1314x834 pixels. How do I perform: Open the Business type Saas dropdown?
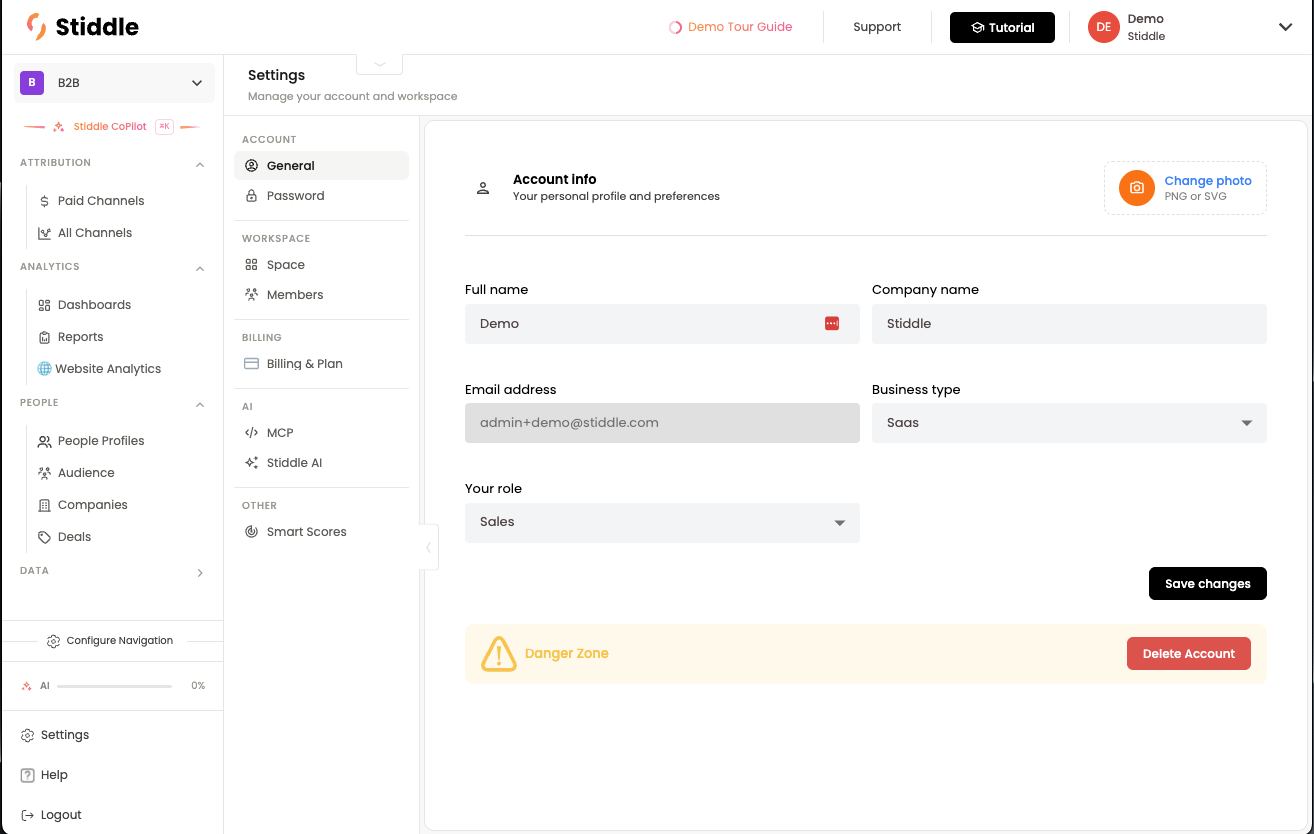tap(1069, 423)
